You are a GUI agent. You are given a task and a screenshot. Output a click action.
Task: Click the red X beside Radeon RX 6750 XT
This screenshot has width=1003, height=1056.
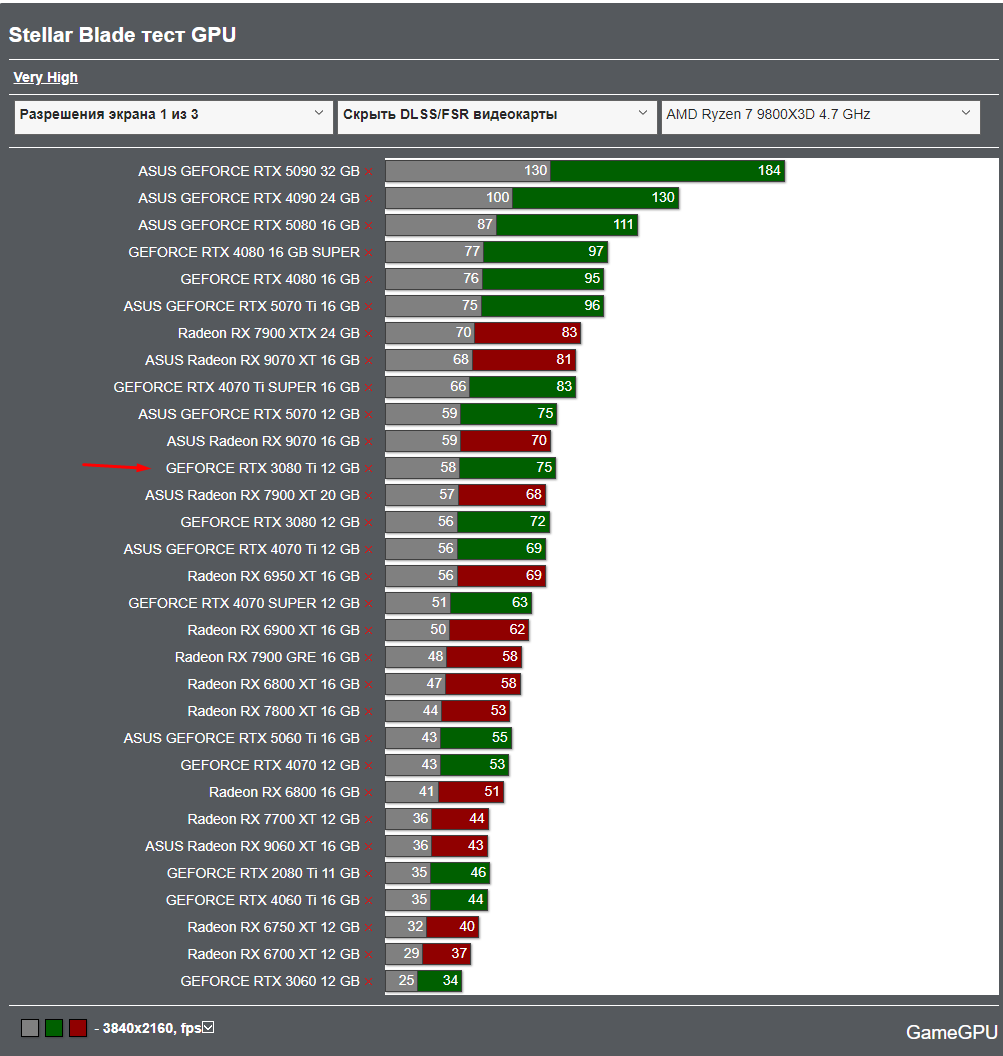(369, 928)
